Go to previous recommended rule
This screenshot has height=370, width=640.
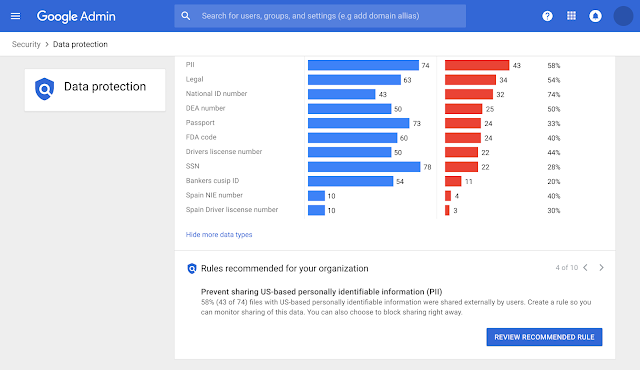click(x=585, y=268)
